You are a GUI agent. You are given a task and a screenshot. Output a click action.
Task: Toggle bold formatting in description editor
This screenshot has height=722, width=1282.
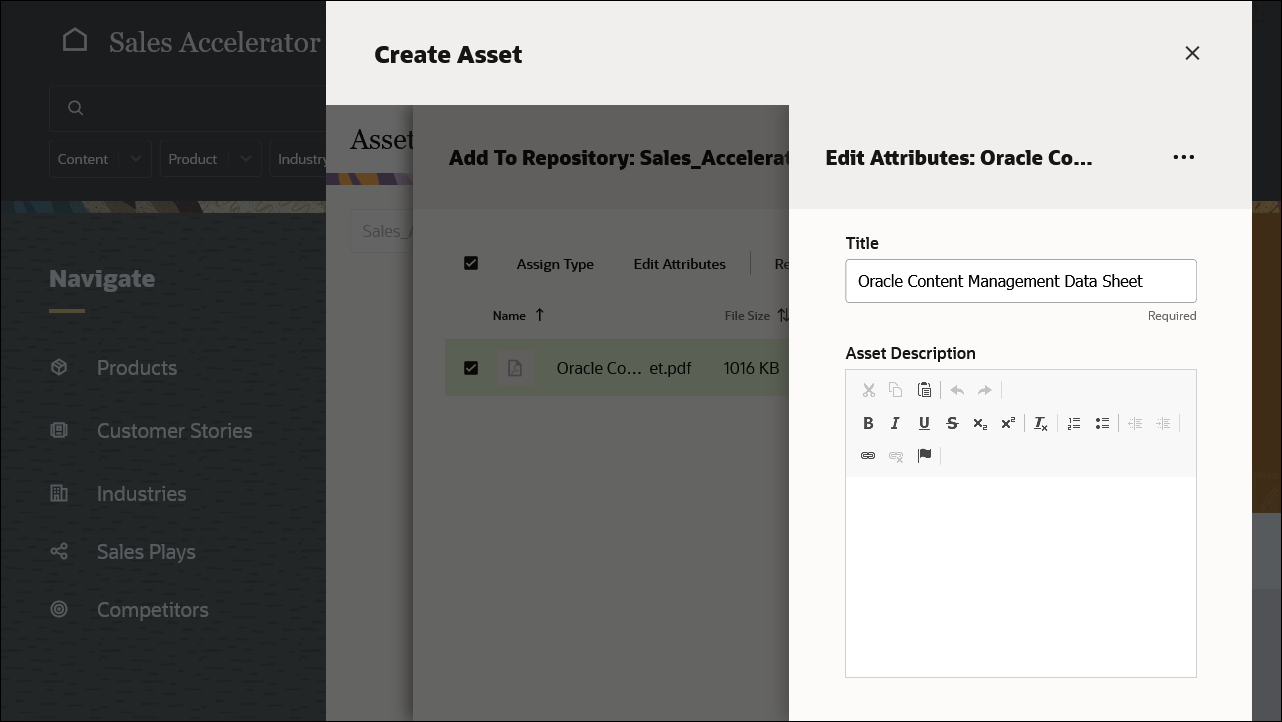868,422
